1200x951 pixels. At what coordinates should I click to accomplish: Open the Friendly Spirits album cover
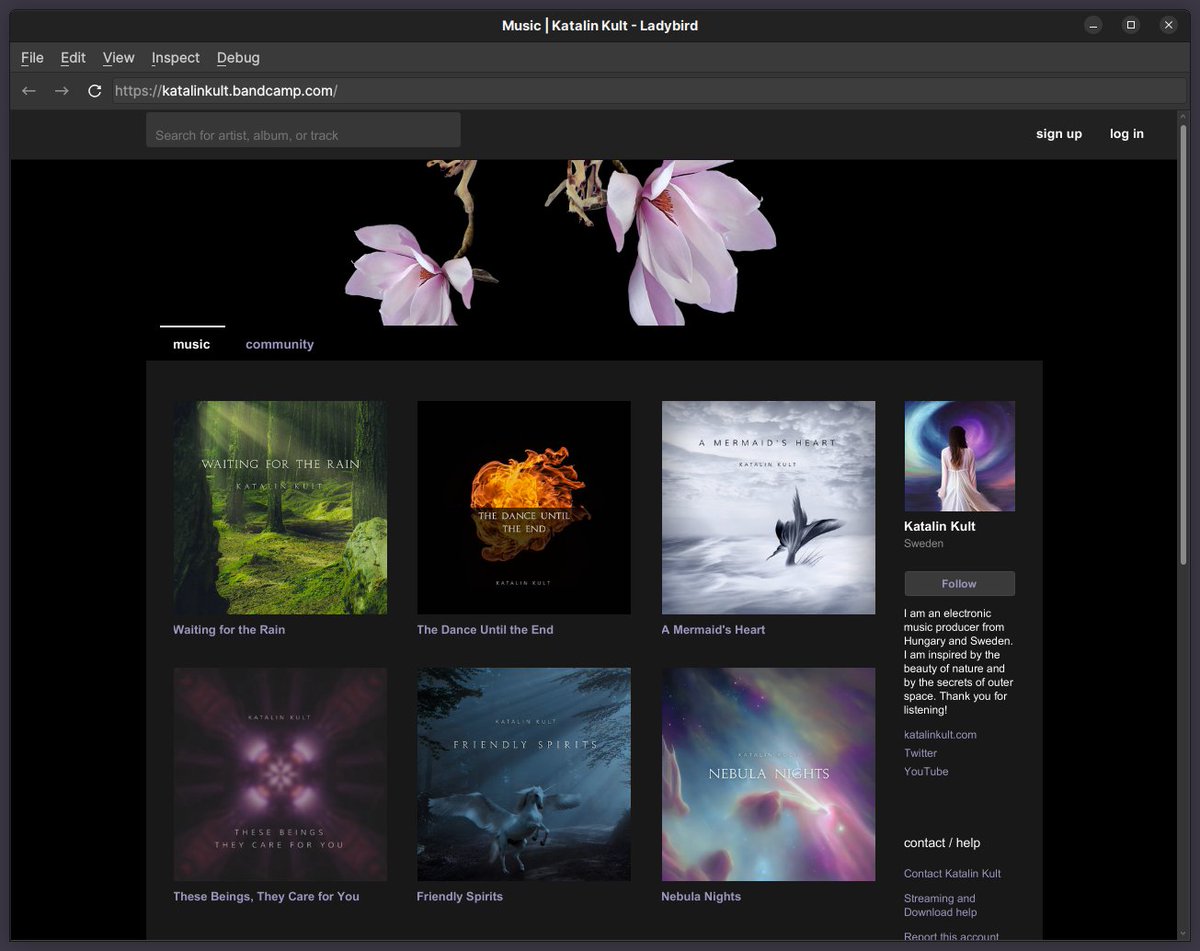pyautogui.click(x=524, y=775)
